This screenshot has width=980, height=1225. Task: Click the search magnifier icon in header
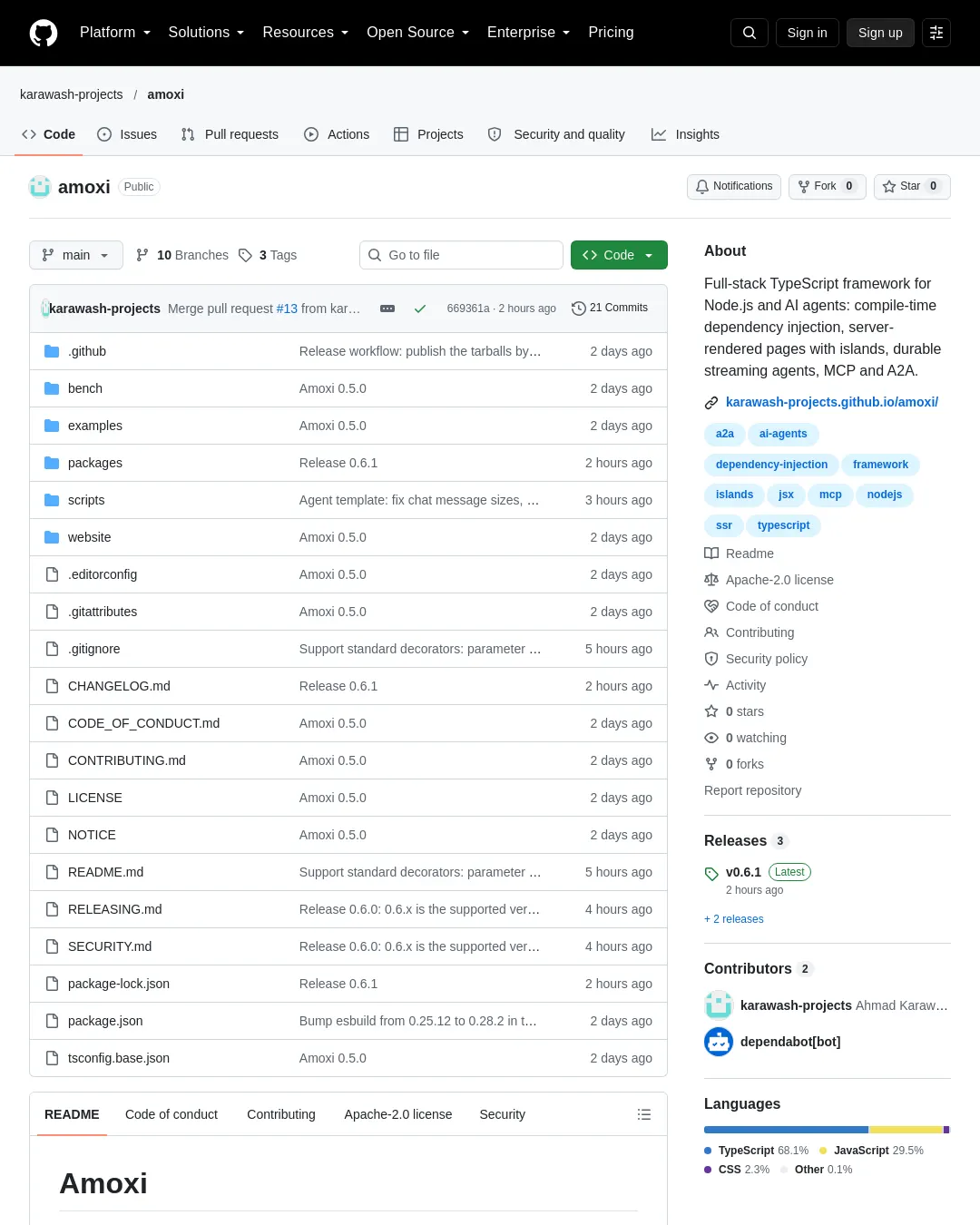(750, 33)
